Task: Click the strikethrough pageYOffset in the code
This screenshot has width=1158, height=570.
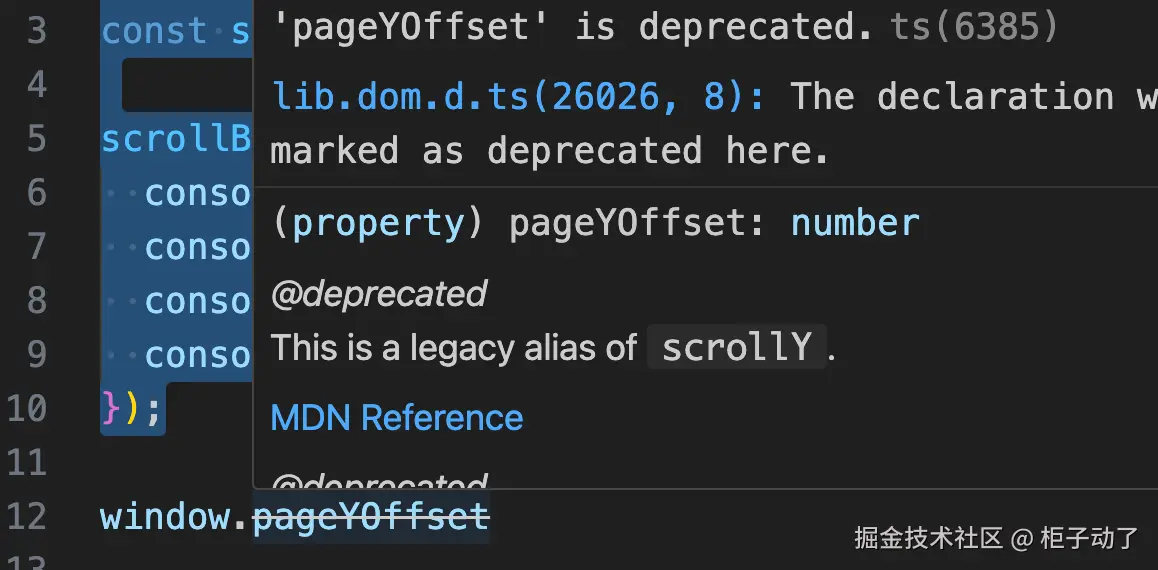Action: coord(371,516)
